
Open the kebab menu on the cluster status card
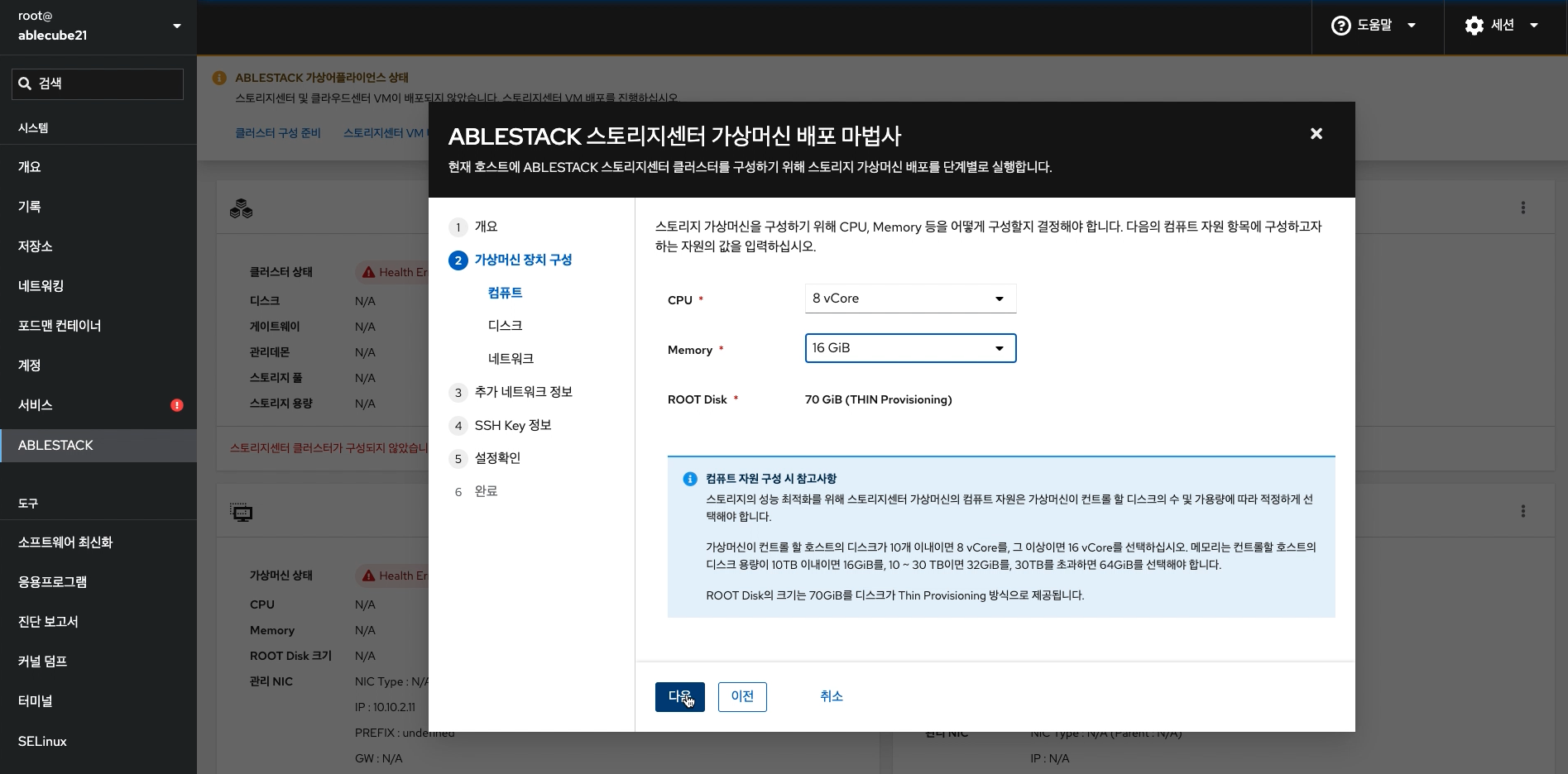pos(1522,208)
